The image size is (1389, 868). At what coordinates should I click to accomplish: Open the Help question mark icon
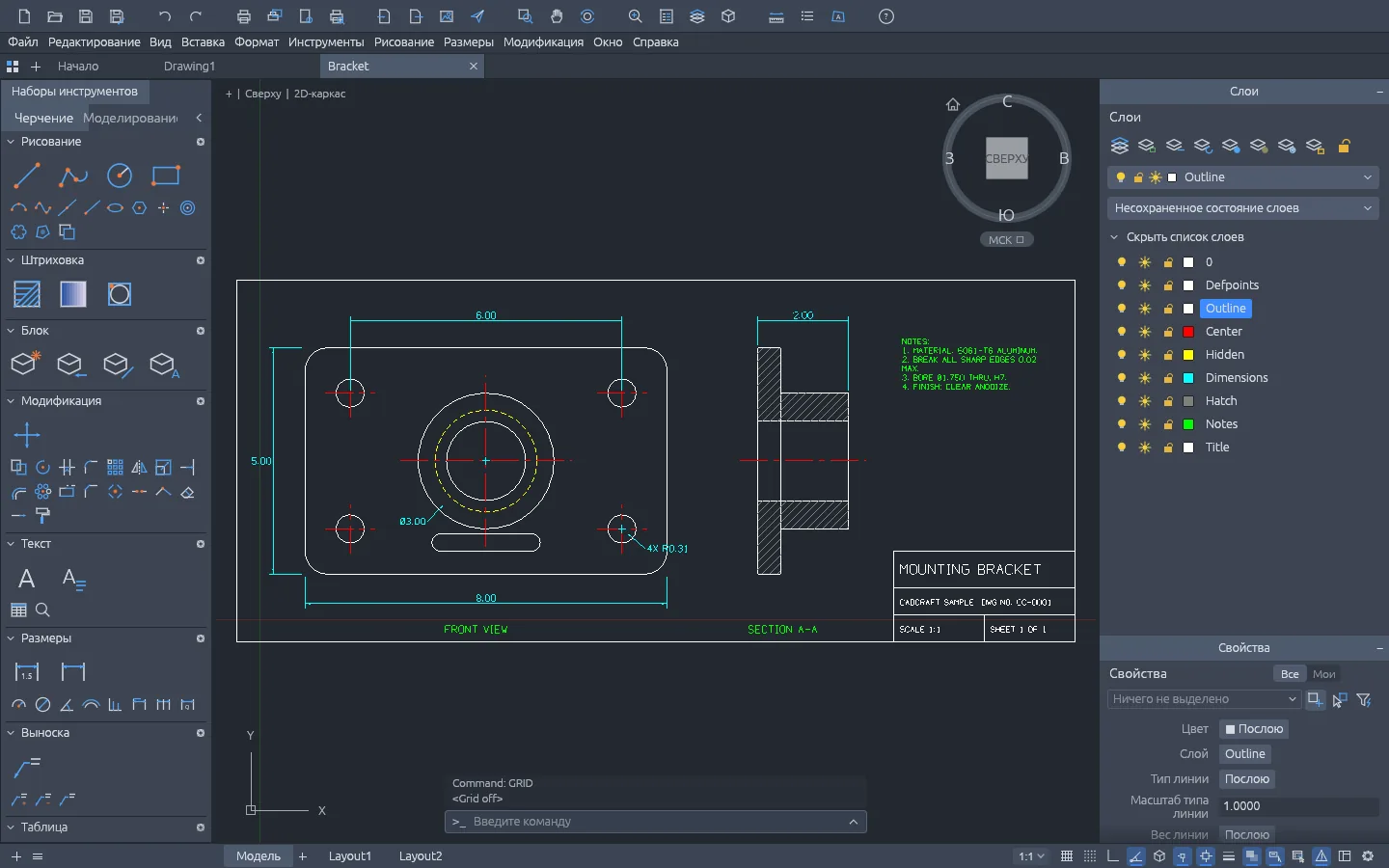(886, 16)
